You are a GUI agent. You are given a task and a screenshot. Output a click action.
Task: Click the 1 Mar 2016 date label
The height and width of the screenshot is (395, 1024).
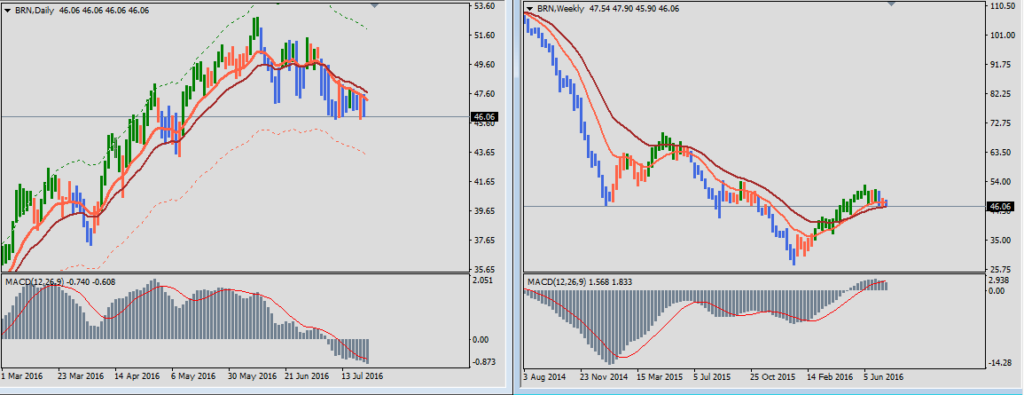tap(23, 377)
